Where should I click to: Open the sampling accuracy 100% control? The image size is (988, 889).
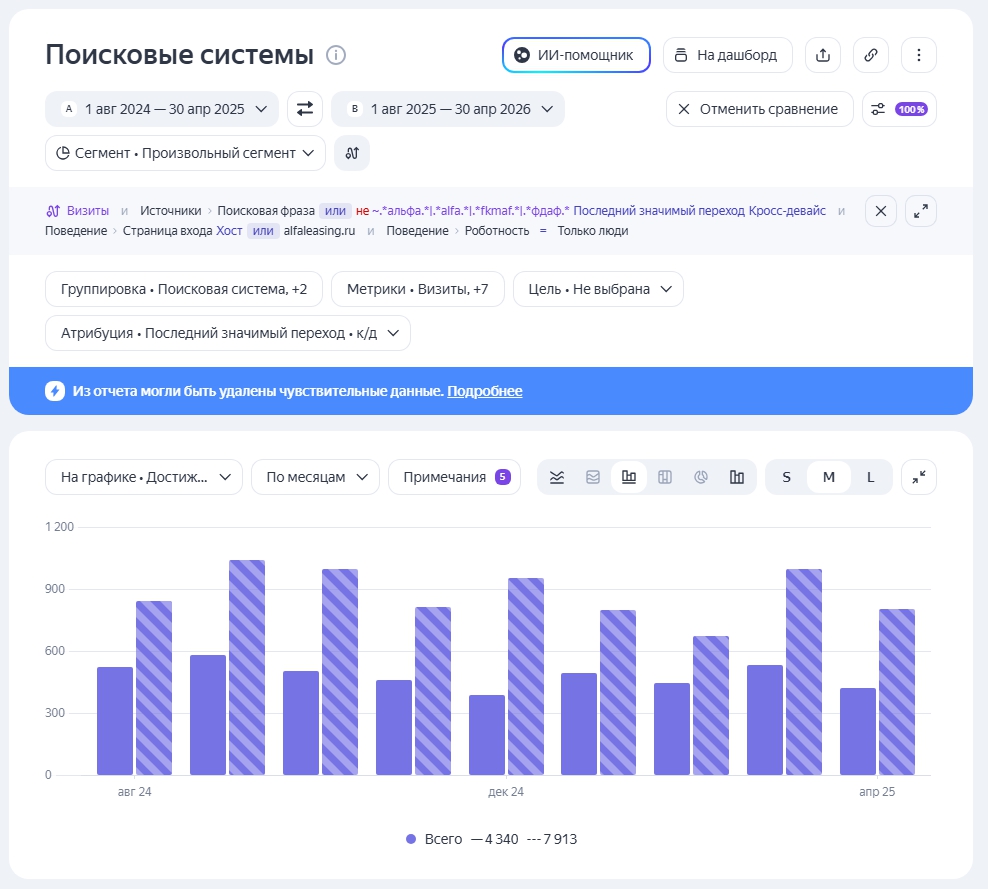click(x=899, y=109)
